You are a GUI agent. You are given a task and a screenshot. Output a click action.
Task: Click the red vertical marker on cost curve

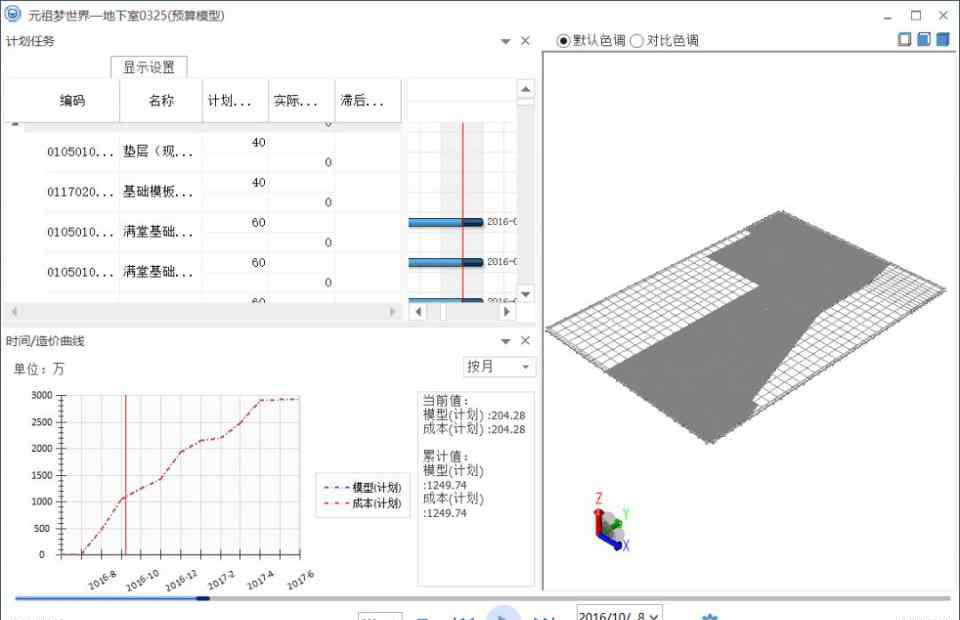[x=126, y=475]
